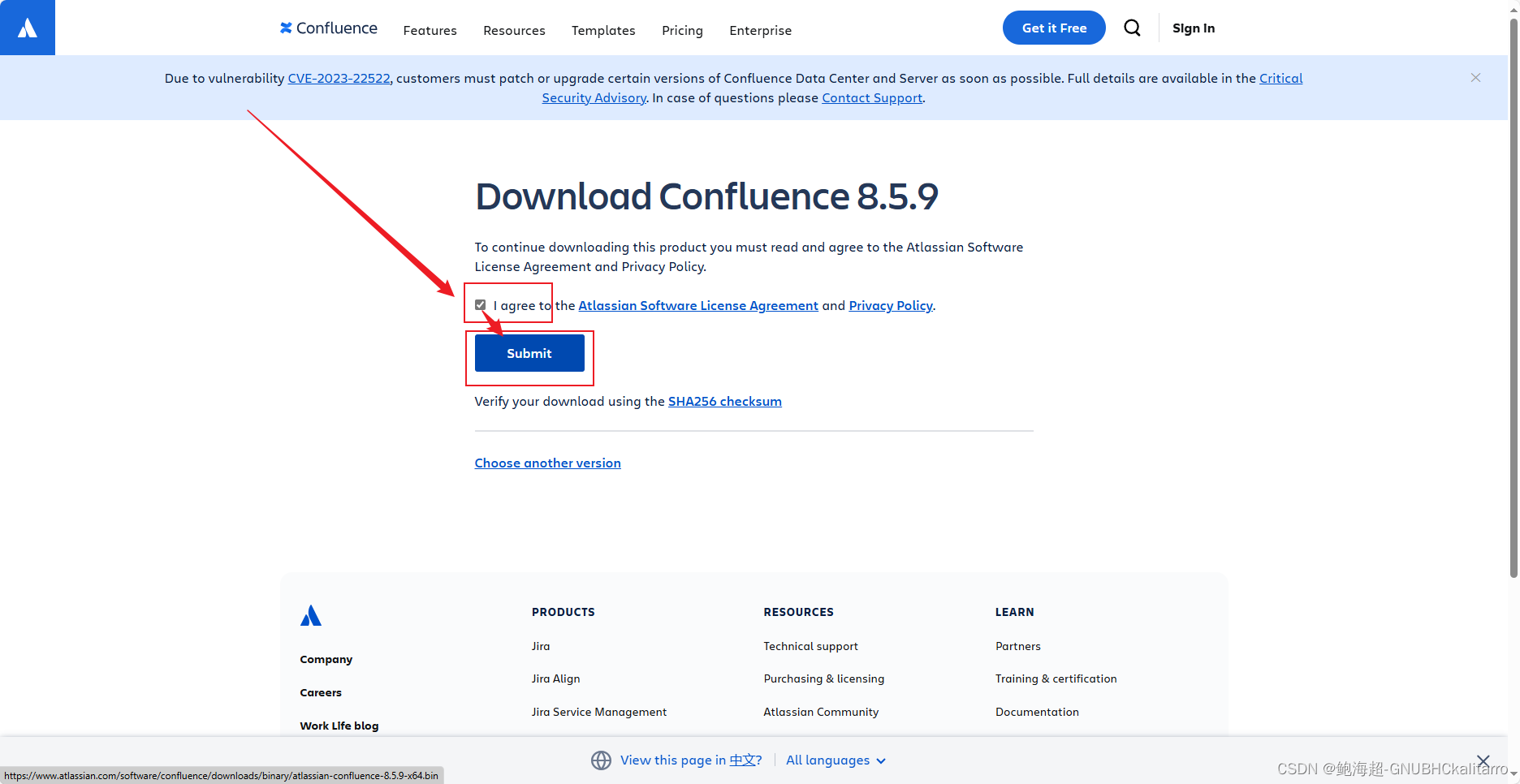Click the Atlassian logo in the footer

(311, 616)
